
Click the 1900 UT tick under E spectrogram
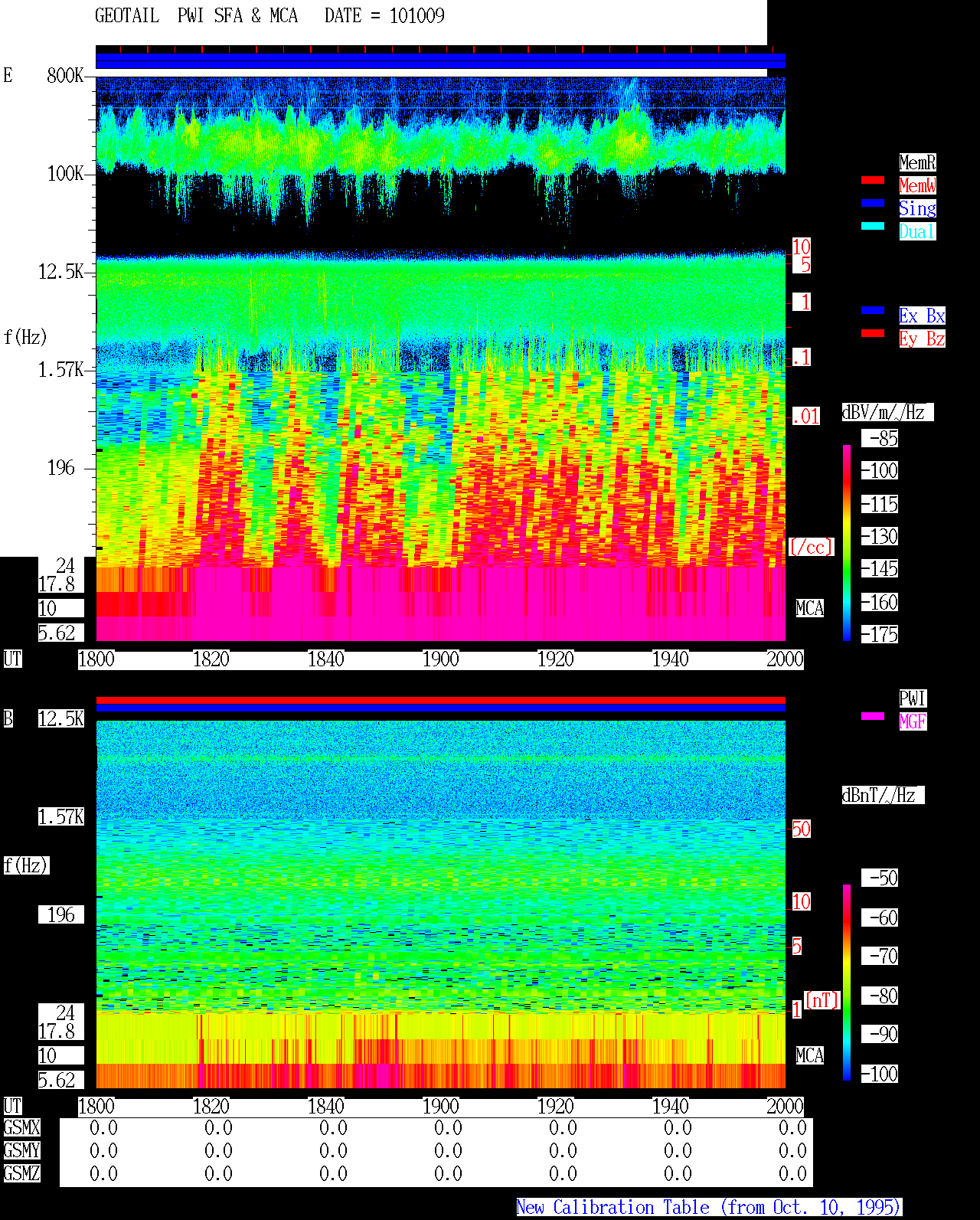point(440,659)
